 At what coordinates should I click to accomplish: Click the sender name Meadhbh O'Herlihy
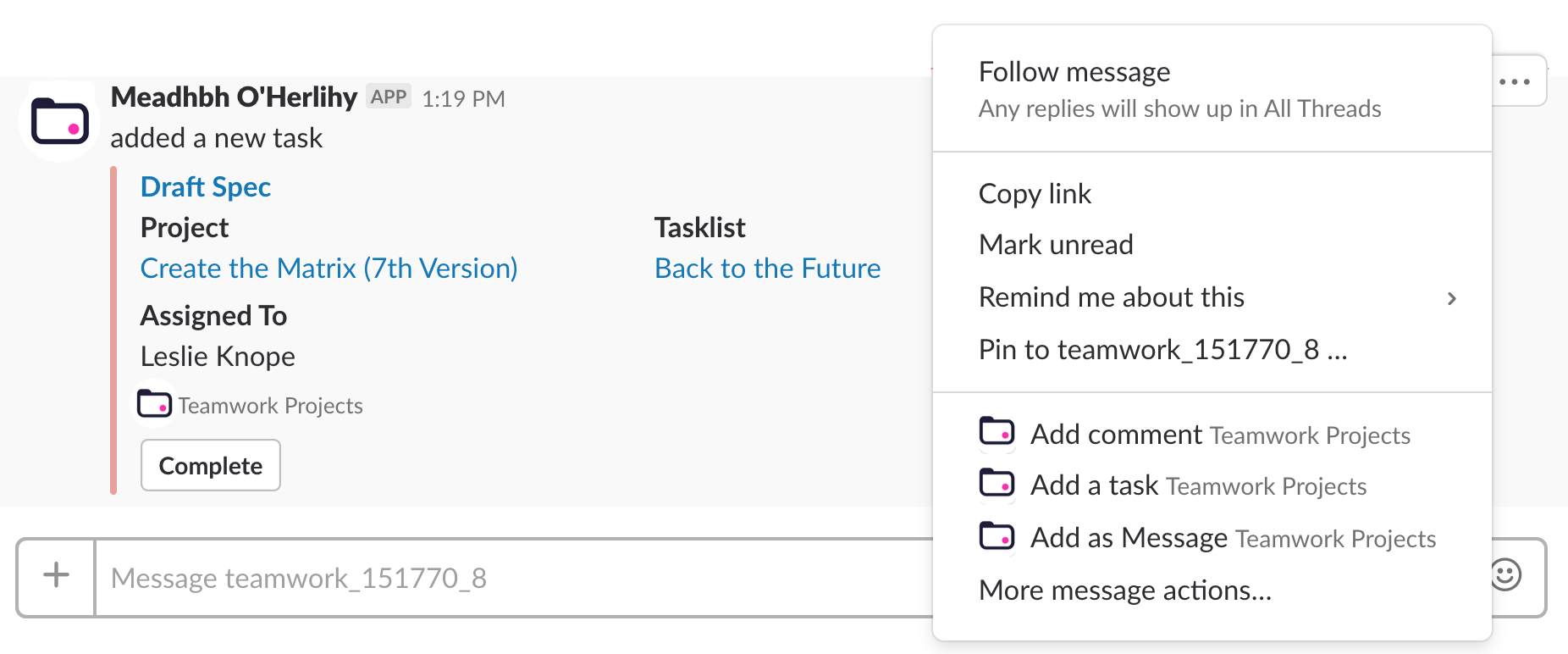pyautogui.click(x=234, y=97)
